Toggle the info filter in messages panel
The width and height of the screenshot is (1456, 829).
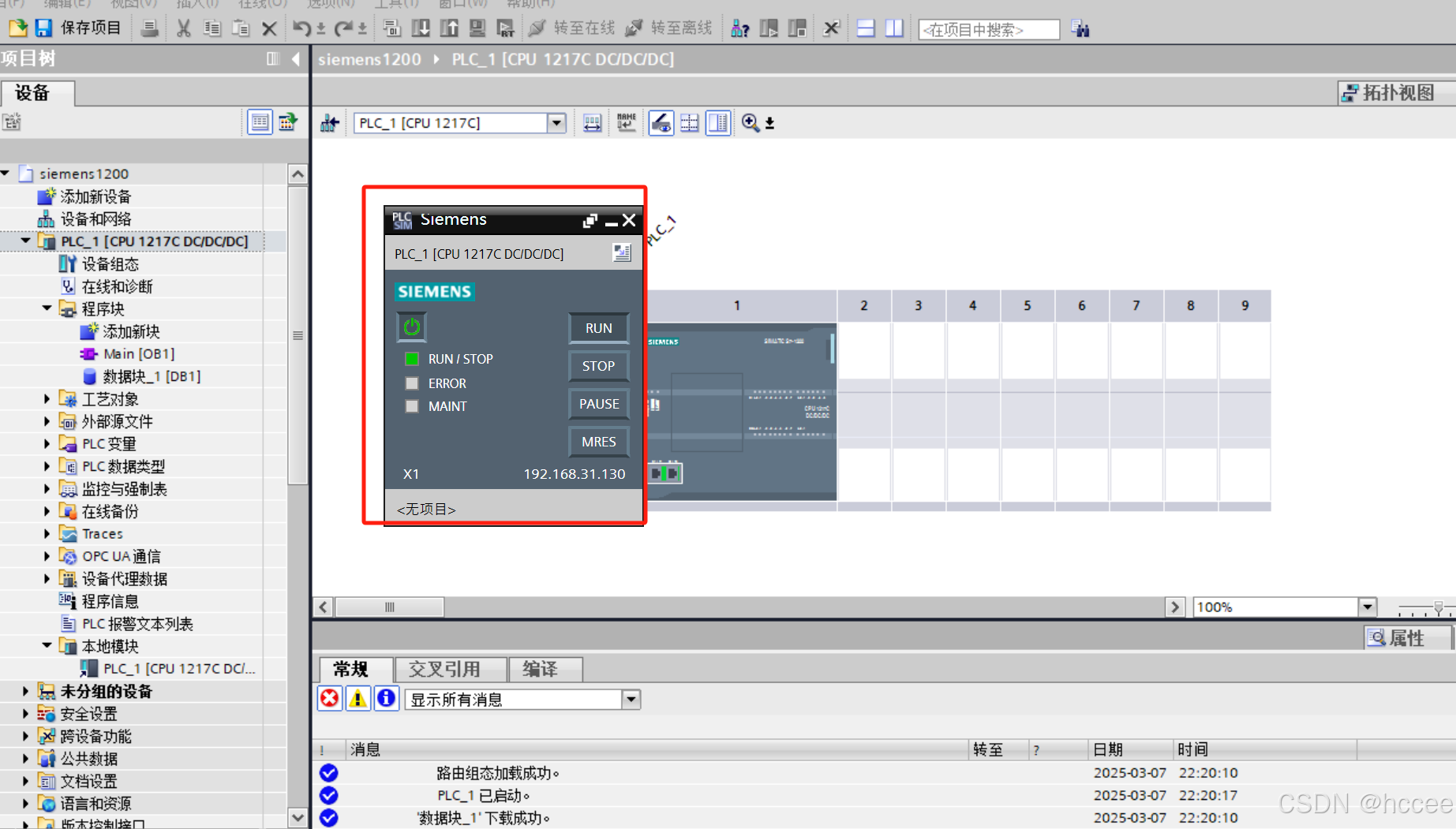tap(386, 699)
